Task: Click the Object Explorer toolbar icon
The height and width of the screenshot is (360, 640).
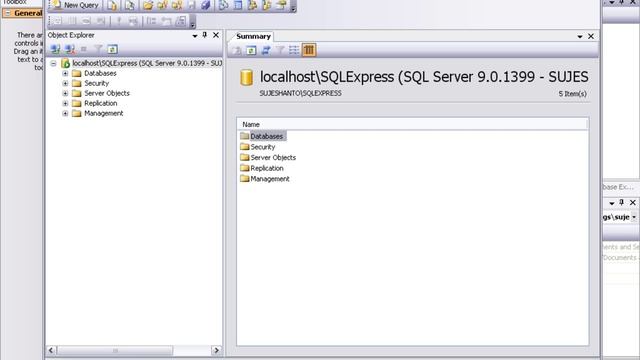Action: pos(252,5)
